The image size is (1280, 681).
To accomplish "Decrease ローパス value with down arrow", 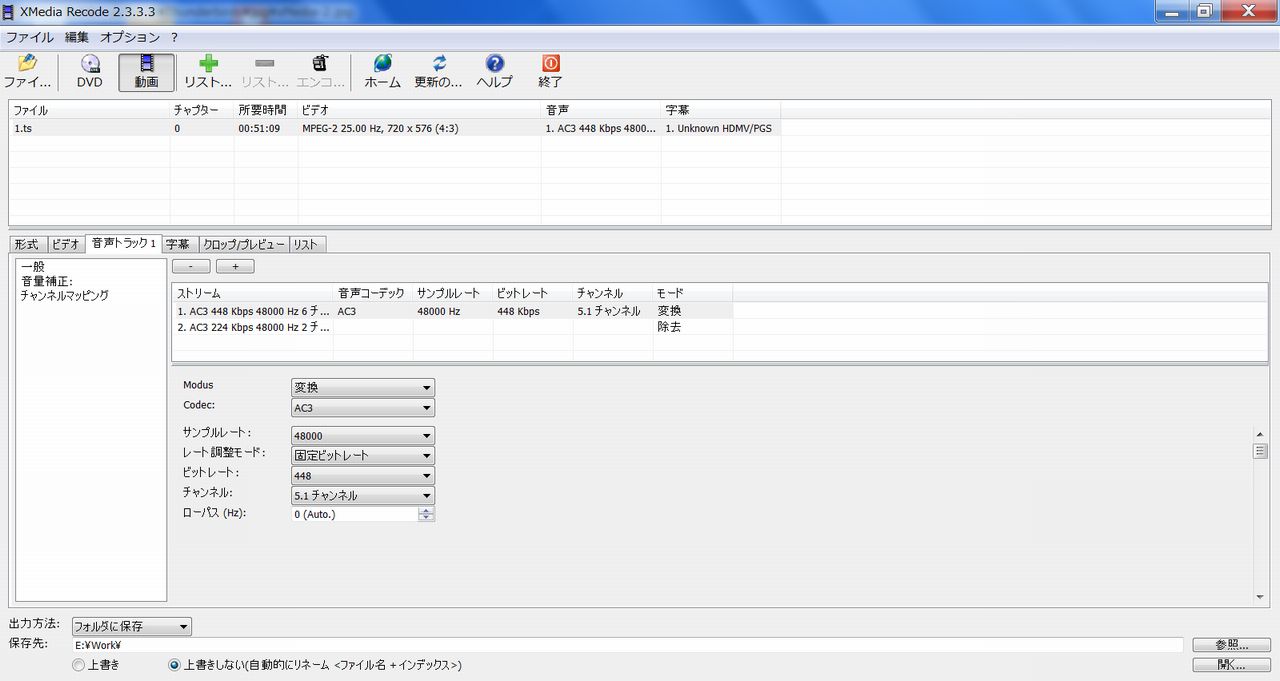I will [427, 518].
